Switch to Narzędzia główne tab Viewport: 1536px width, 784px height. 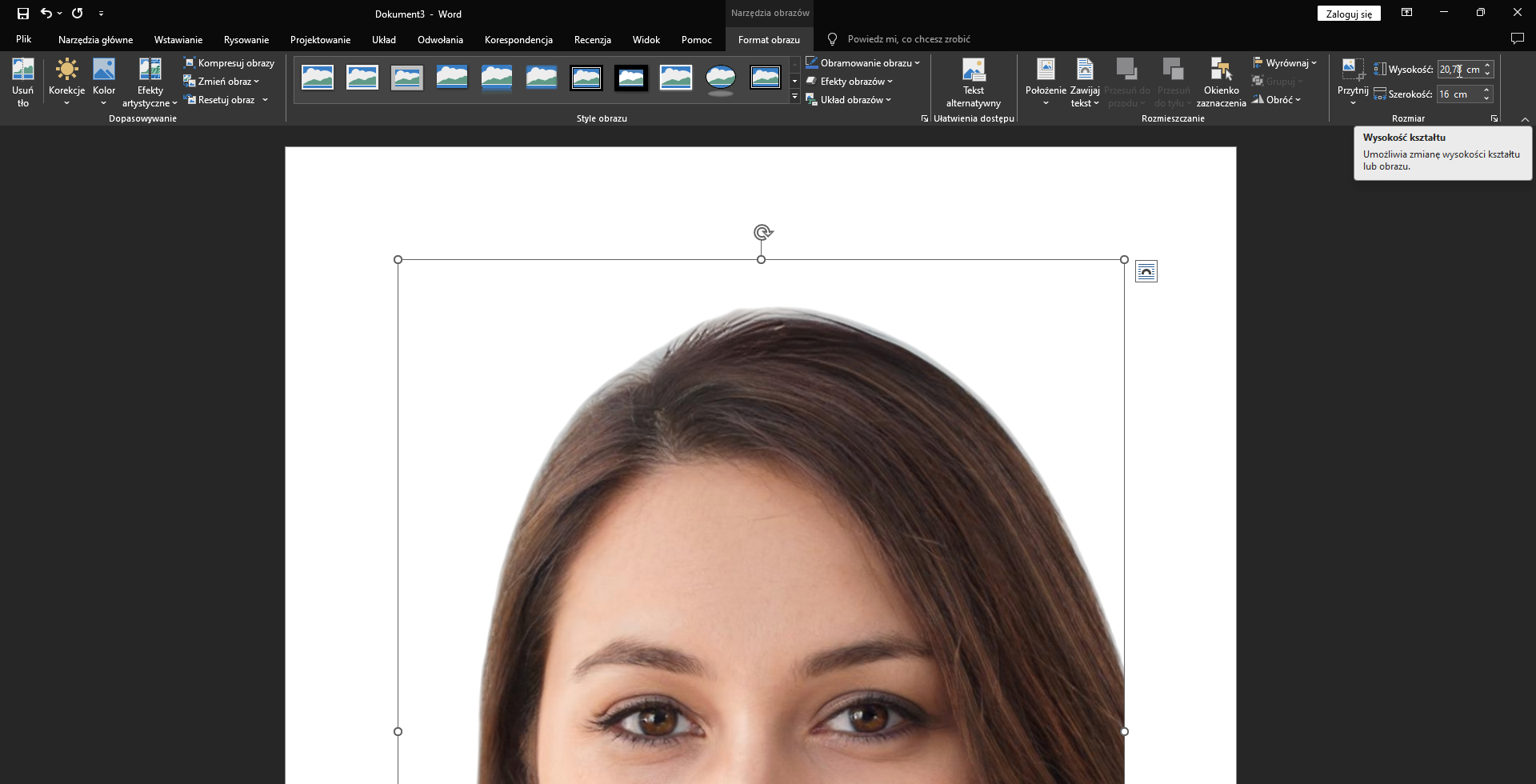(x=95, y=39)
